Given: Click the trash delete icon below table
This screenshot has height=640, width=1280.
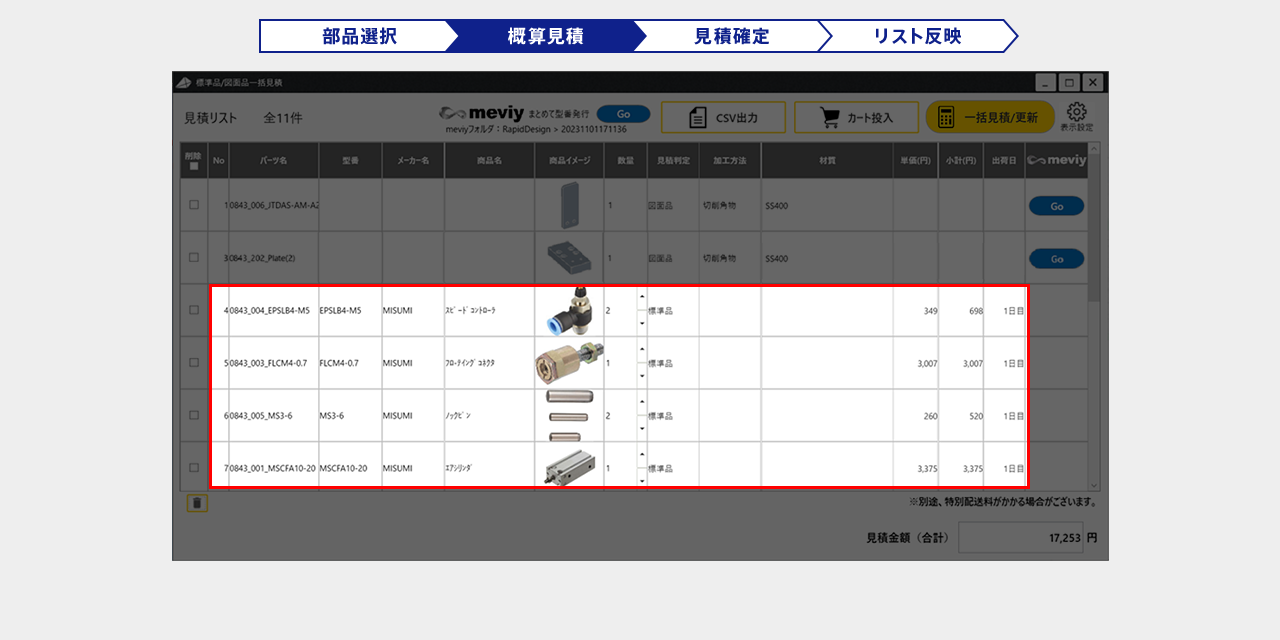Looking at the screenshot, I should click(x=197, y=503).
